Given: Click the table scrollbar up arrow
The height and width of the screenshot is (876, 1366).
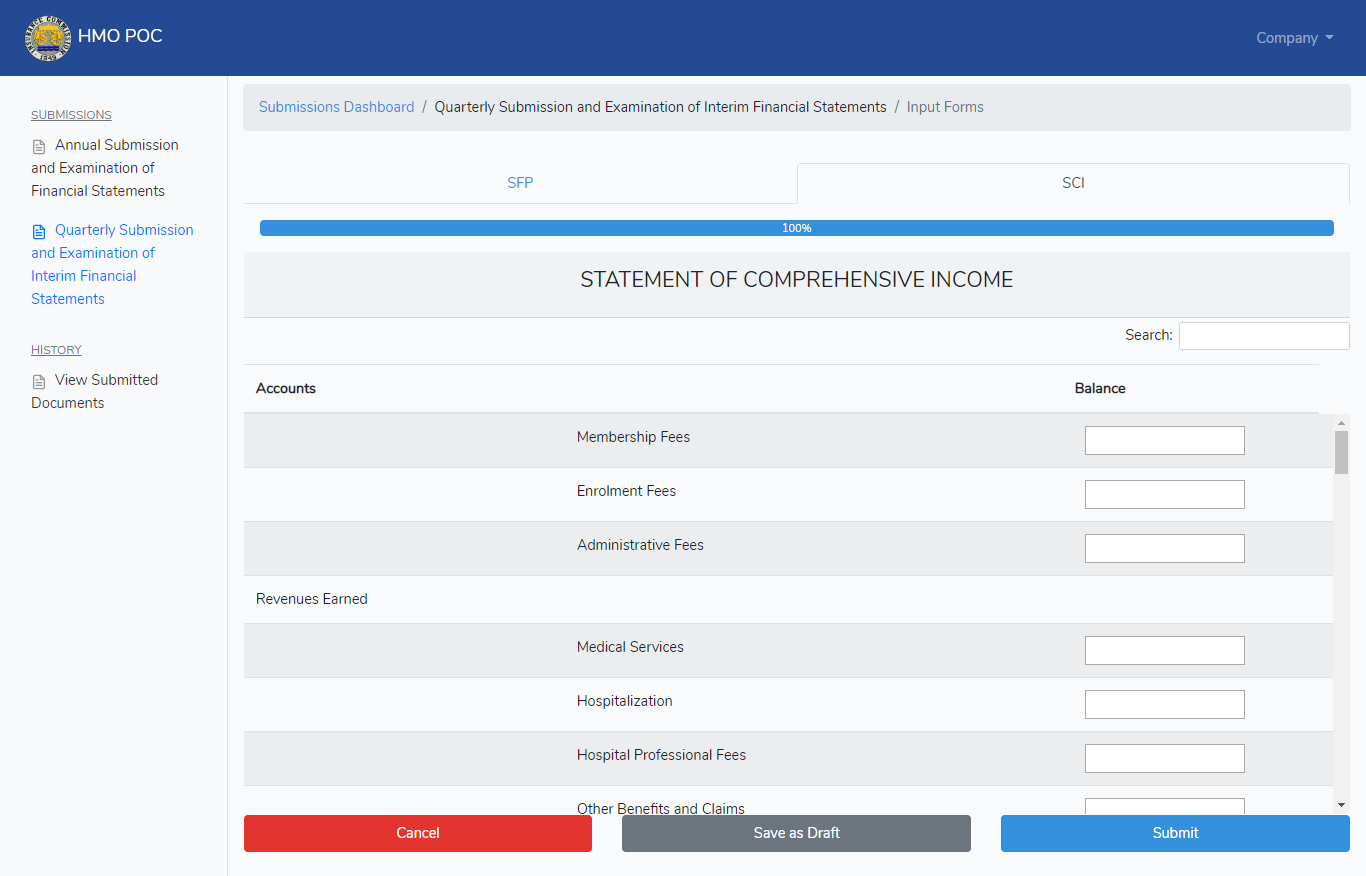Looking at the screenshot, I should pyautogui.click(x=1341, y=422).
